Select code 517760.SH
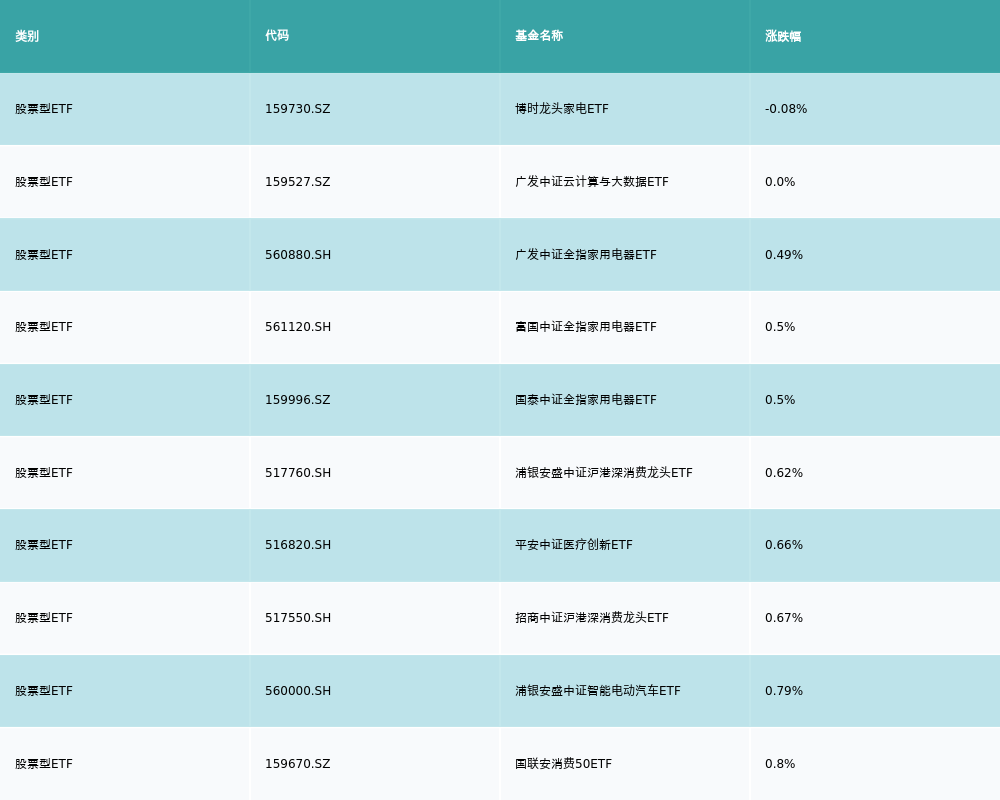 point(298,473)
